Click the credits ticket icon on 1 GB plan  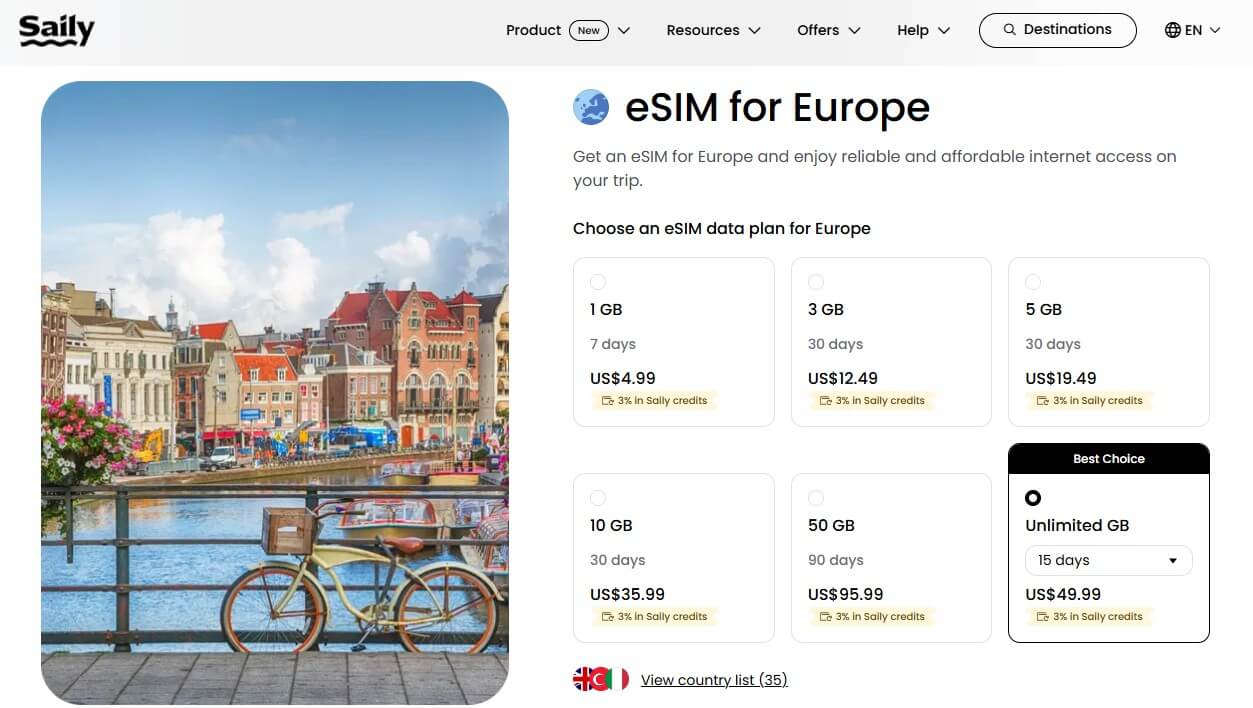point(608,400)
